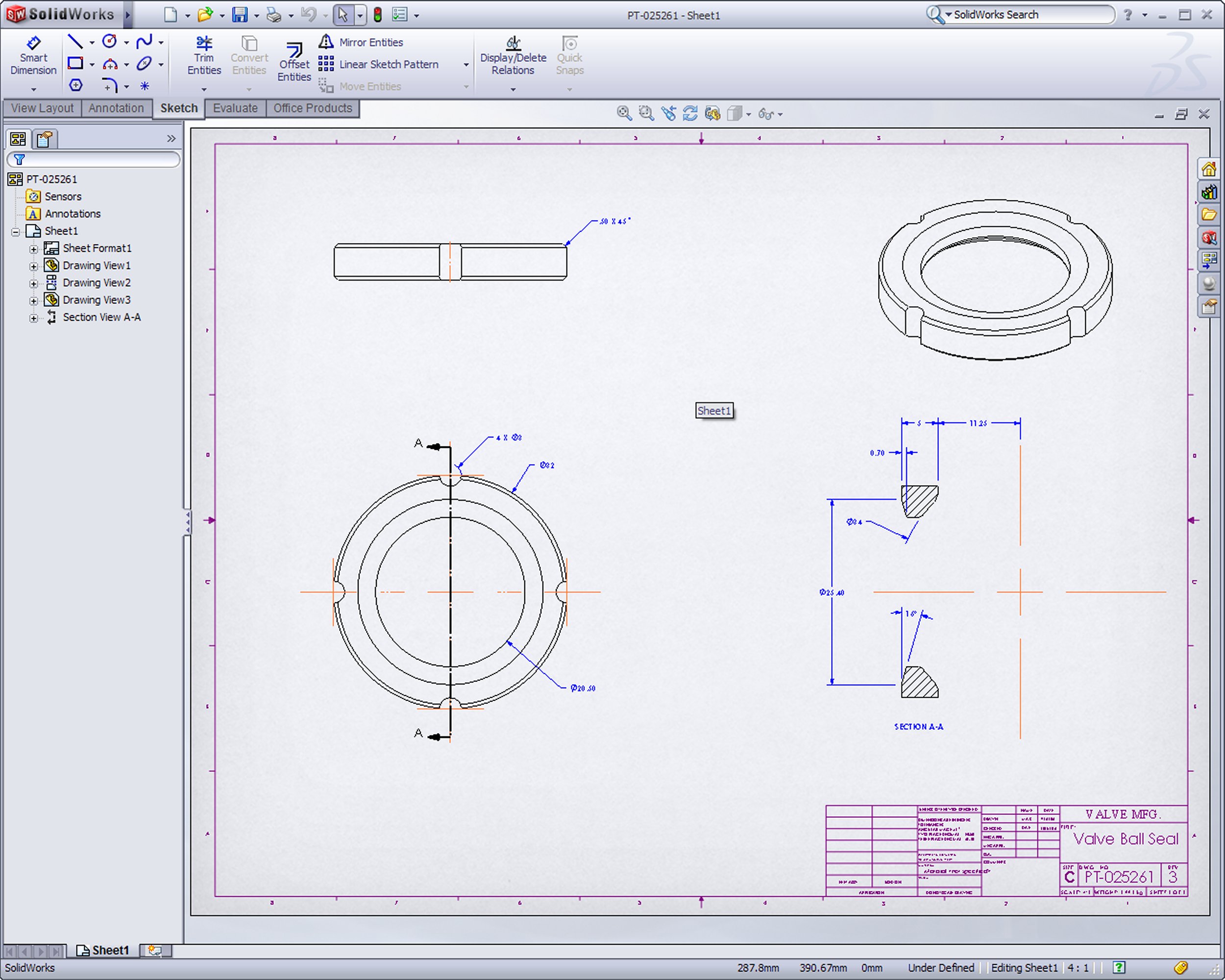Select the Polygon sketch tool
The image size is (1225, 980).
[75, 85]
